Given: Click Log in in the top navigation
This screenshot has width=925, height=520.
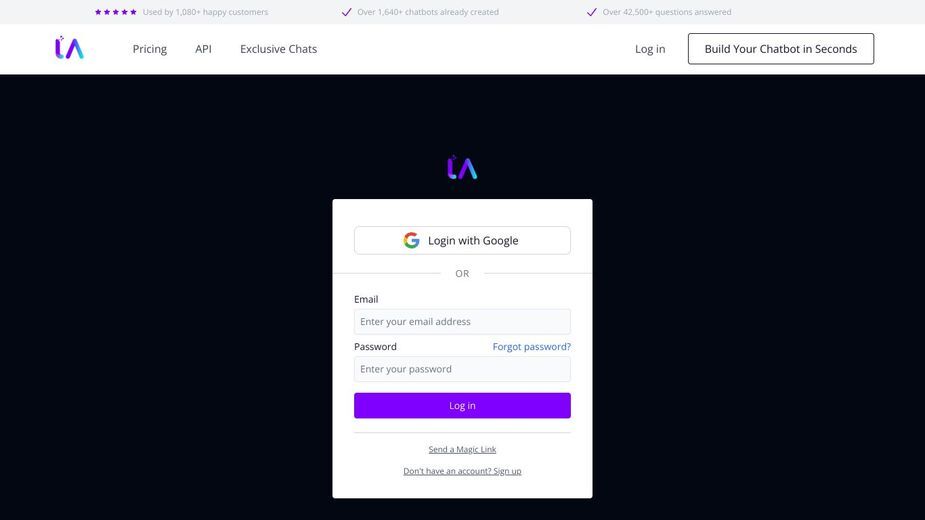Looking at the screenshot, I should 650,49.
